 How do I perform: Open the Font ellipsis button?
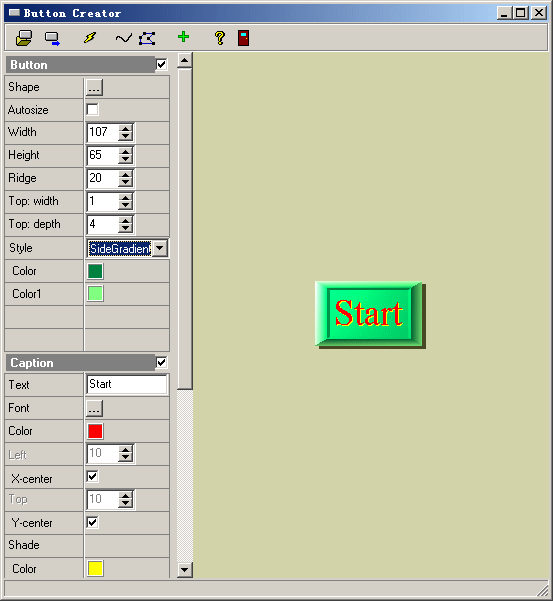[94, 408]
